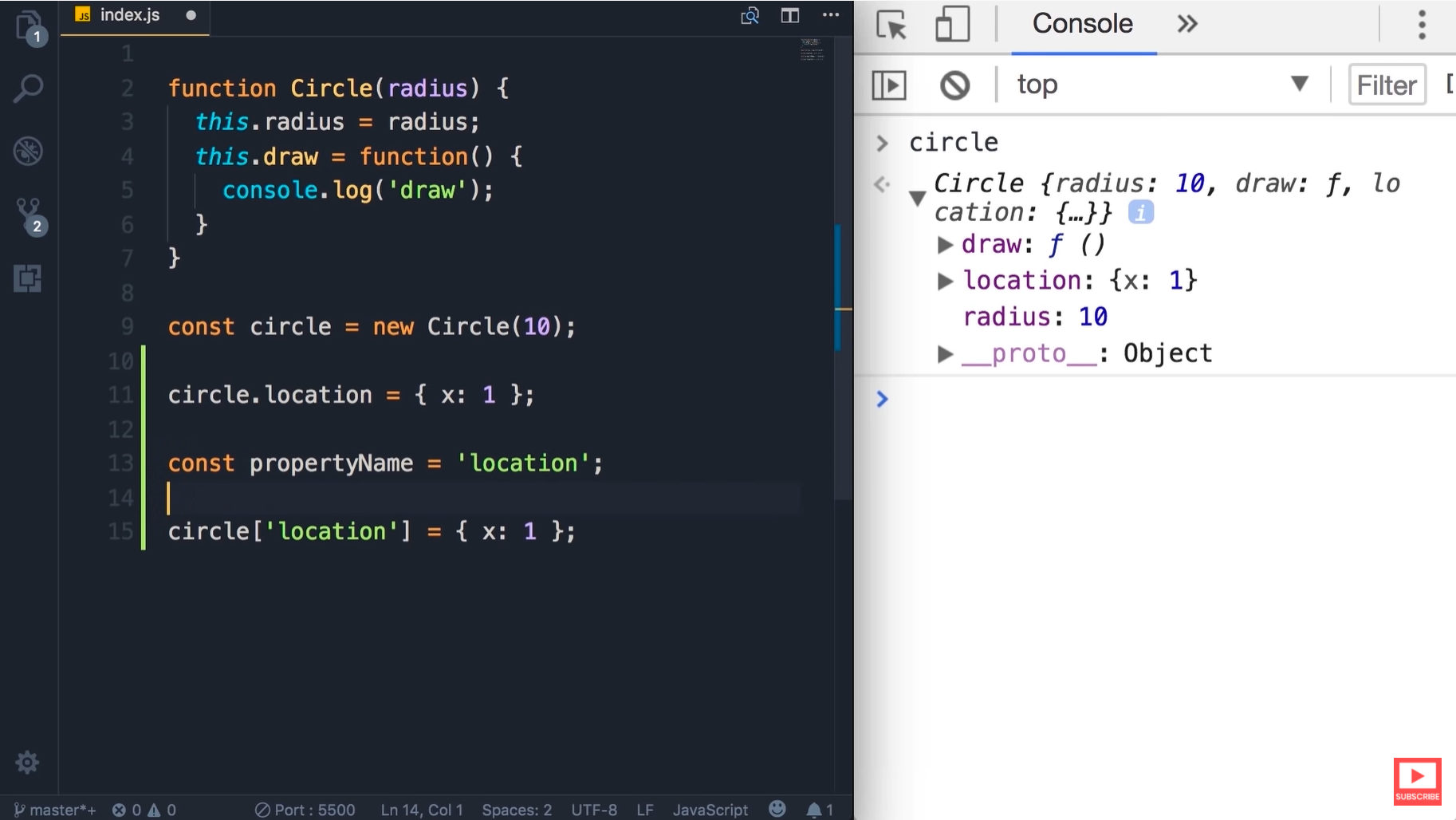Click the feedback smiley icon in status bar

(777, 809)
